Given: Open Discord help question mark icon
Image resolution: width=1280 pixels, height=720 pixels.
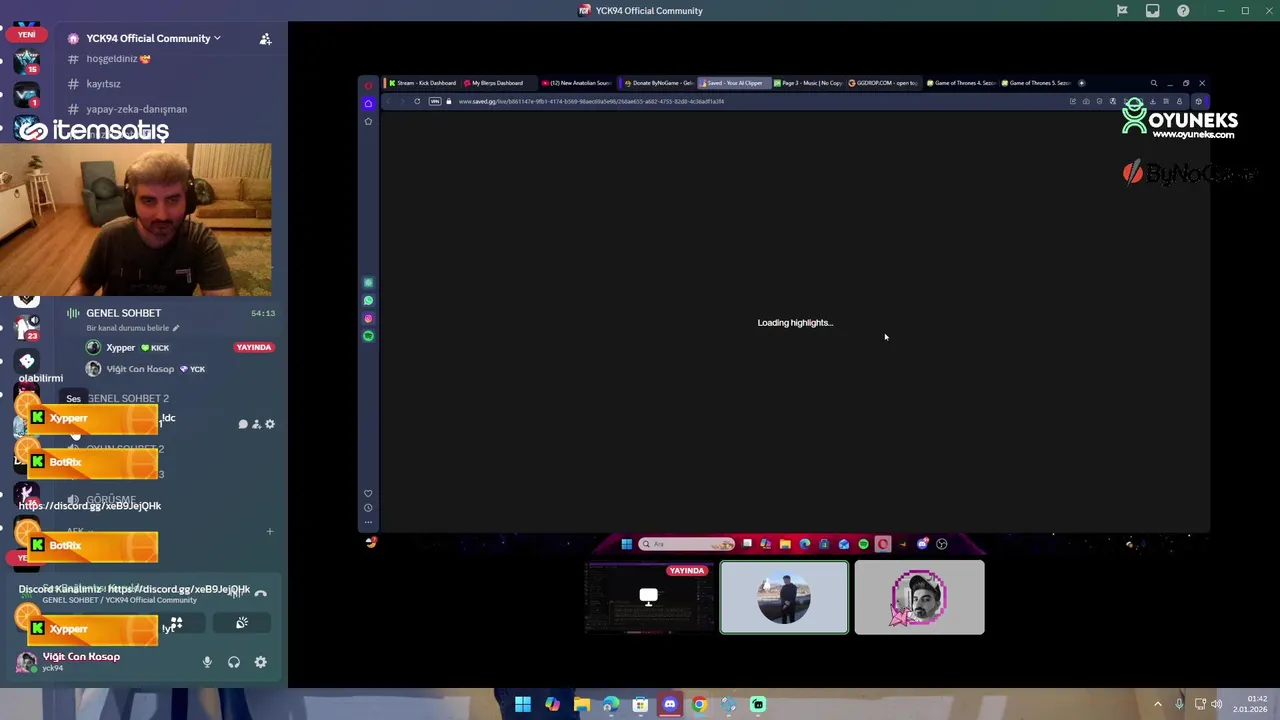Looking at the screenshot, I should click(x=1183, y=10).
